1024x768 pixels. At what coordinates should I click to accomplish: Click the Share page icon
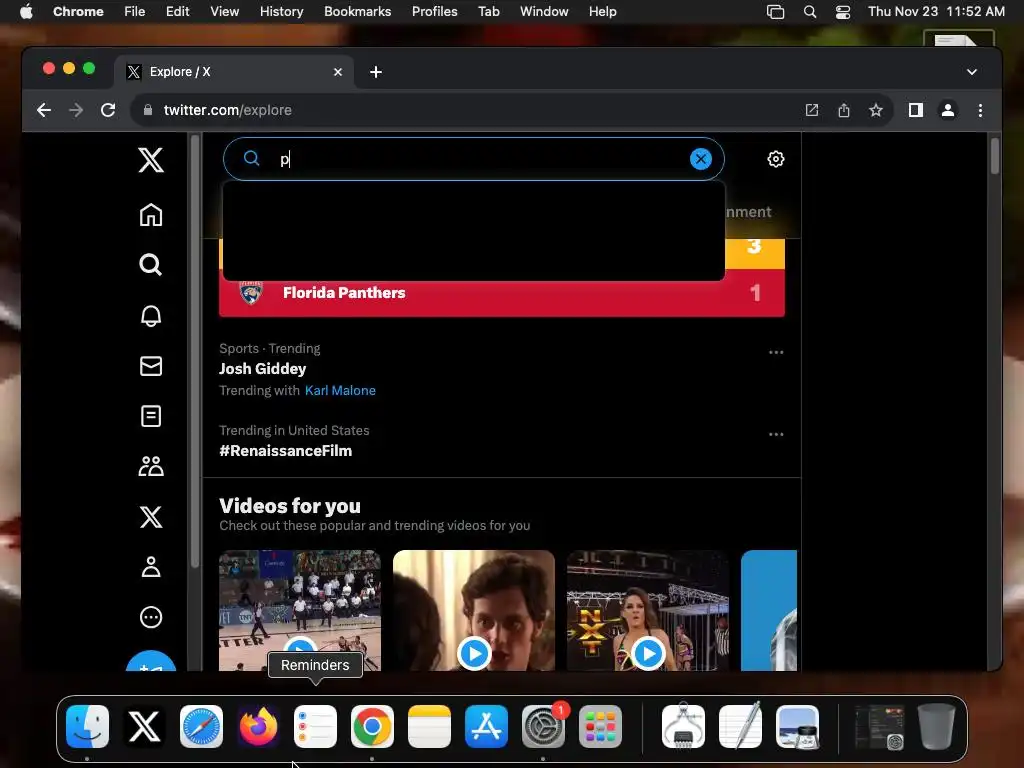coord(844,110)
